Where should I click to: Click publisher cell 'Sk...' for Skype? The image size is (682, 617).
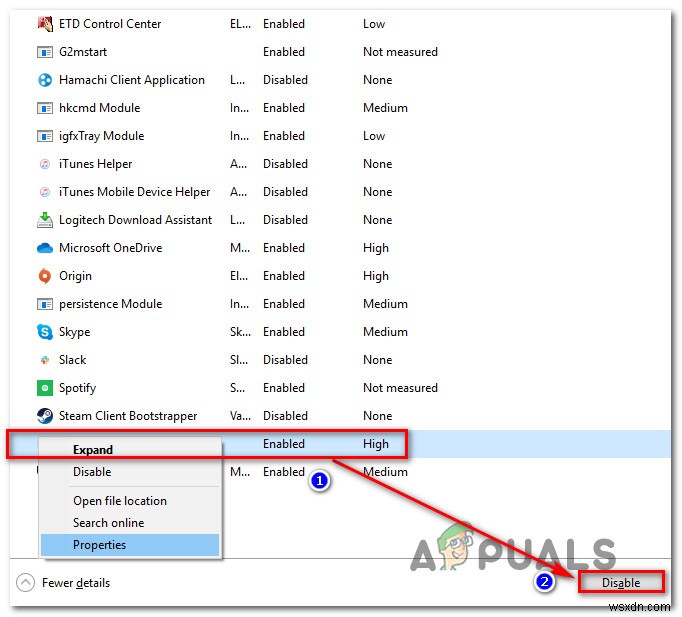click(x=240, y=332)
